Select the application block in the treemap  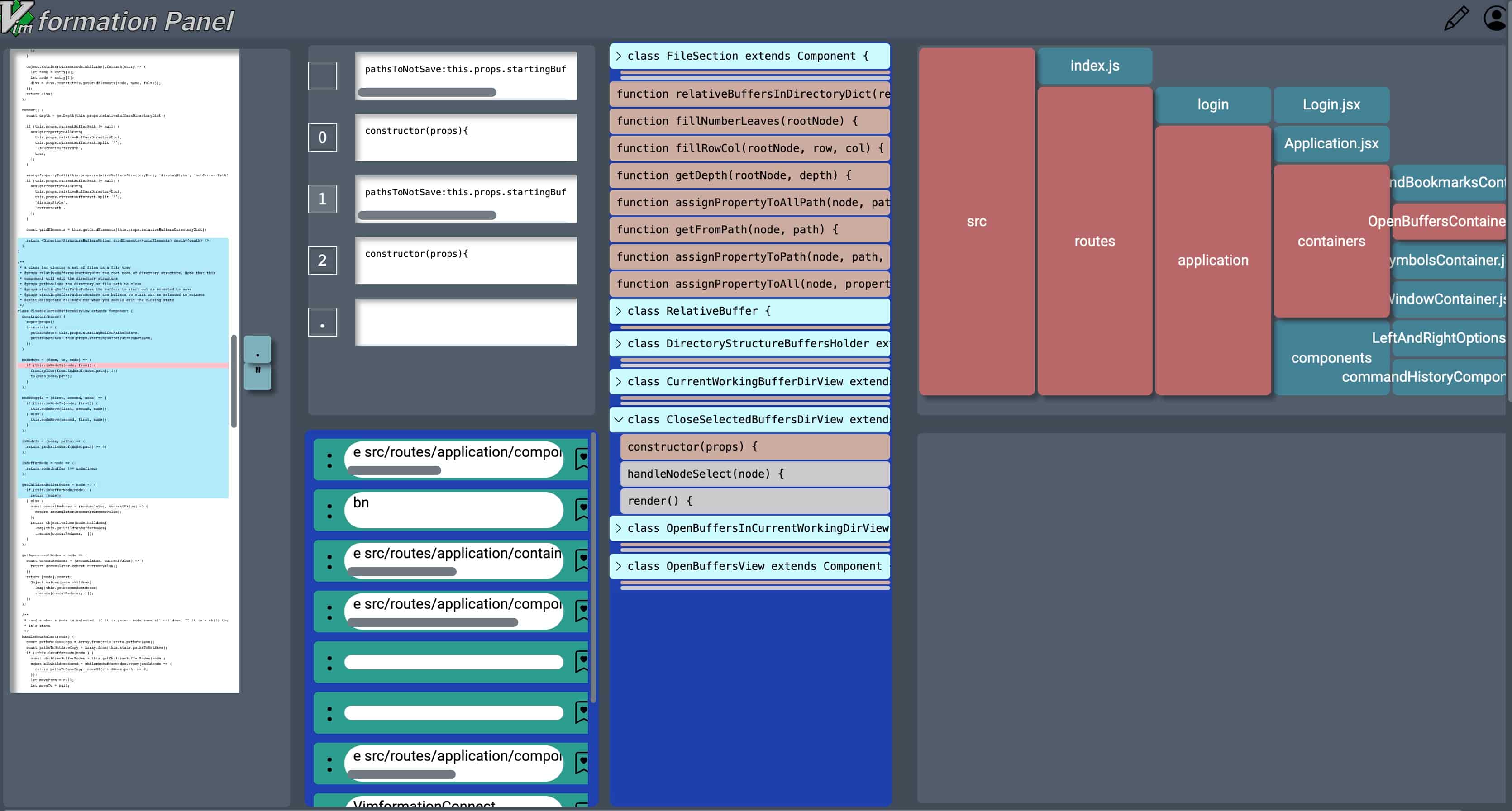[1213, 260]
